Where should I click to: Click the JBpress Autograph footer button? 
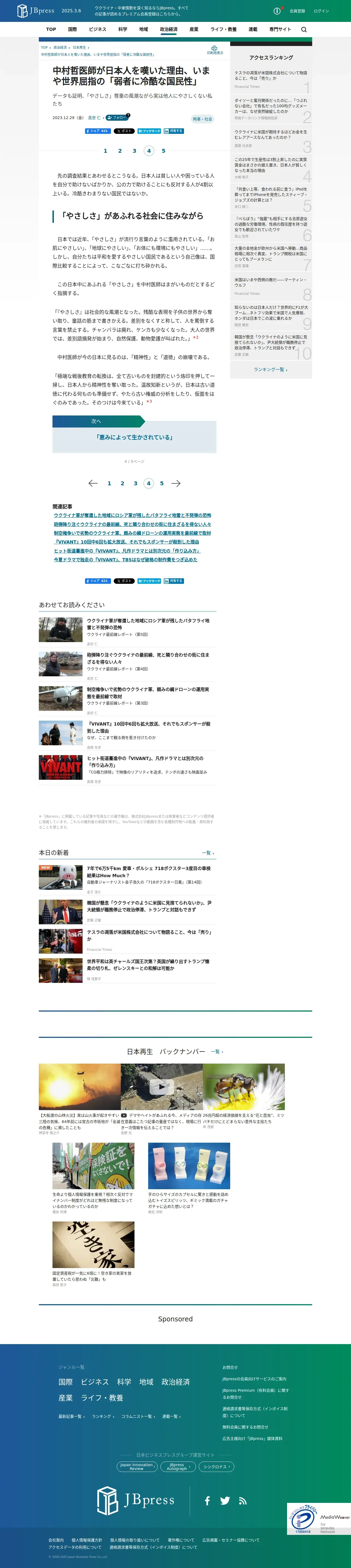(x=178, y=1467)
